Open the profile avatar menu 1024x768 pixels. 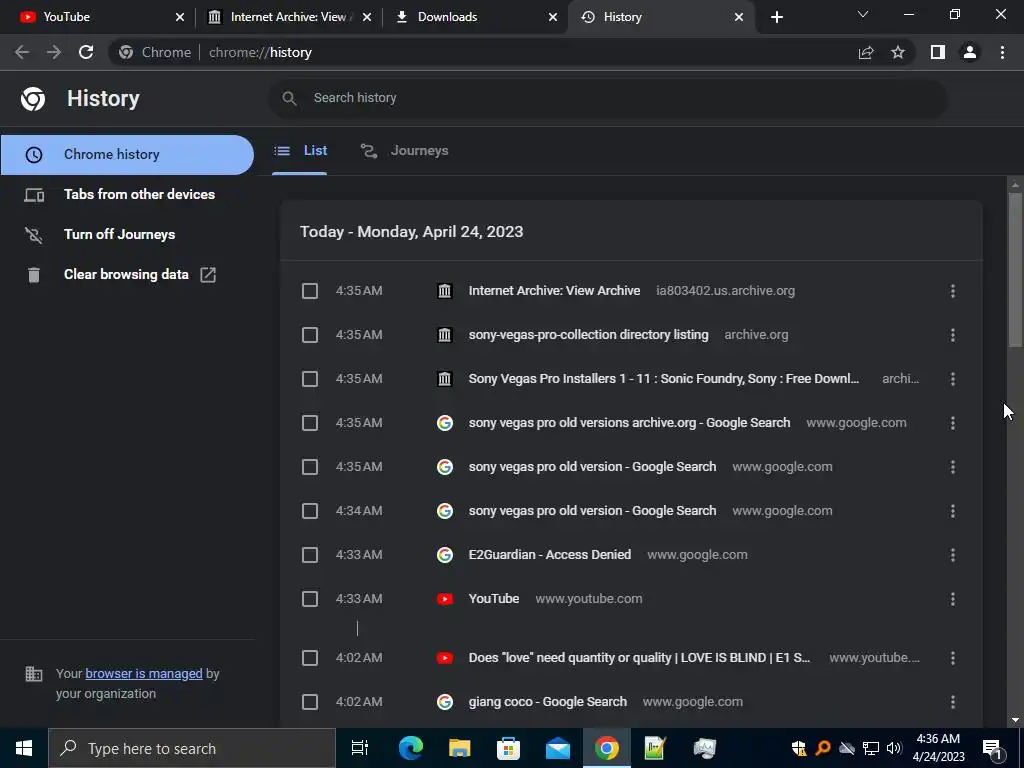point(970,52)
